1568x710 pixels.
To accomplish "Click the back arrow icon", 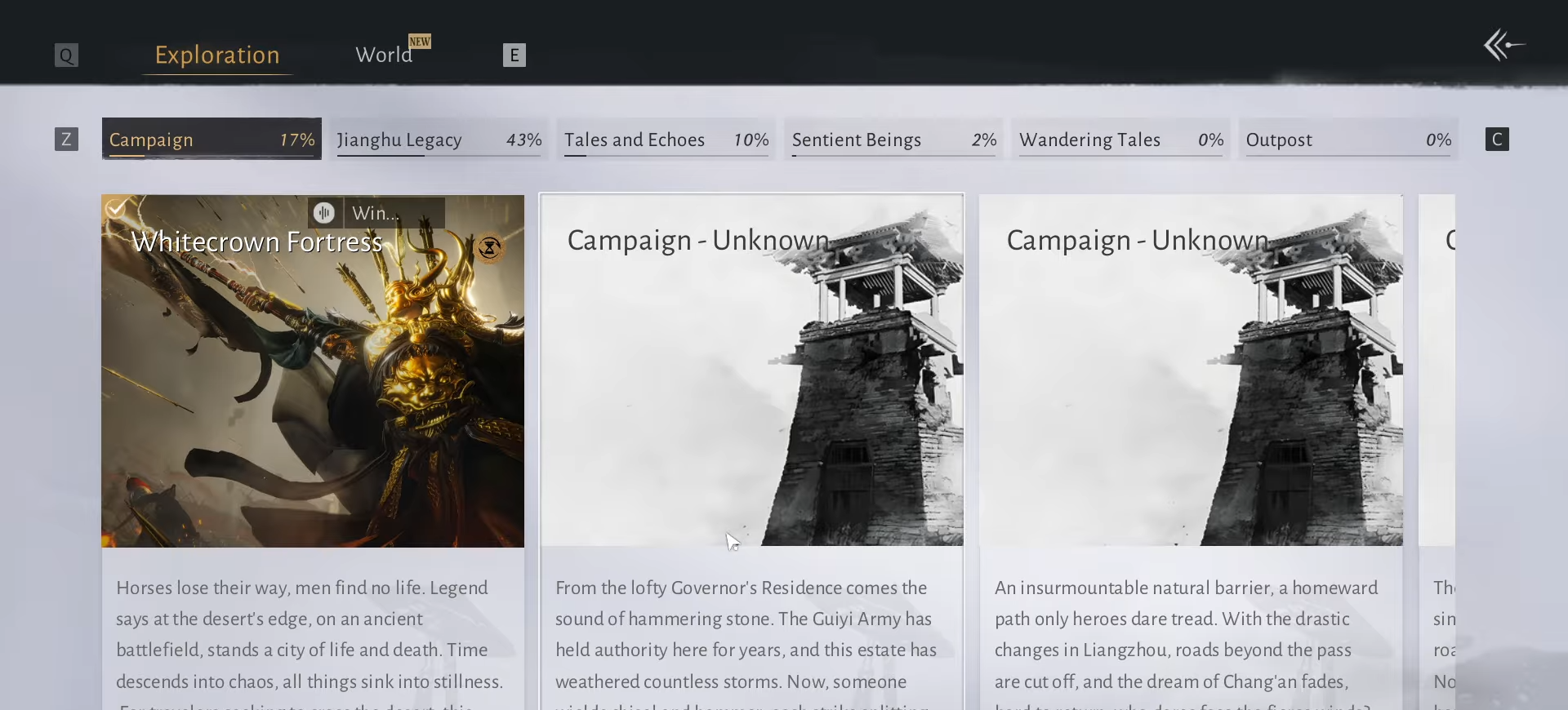I will (1503, 46).
